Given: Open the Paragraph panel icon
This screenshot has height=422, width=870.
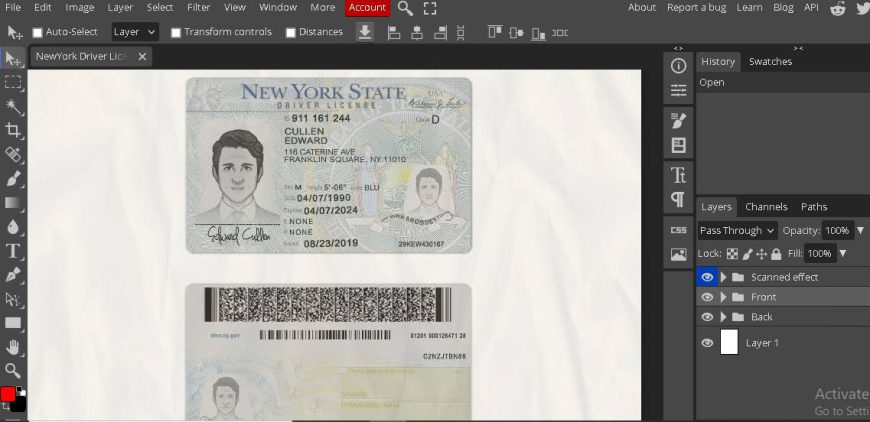Looking at the screenshot, I should [678, 200].
